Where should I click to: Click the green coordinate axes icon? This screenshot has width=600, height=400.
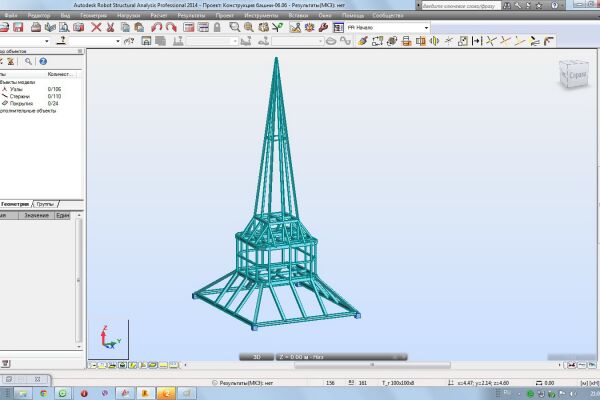click(278, 27)
